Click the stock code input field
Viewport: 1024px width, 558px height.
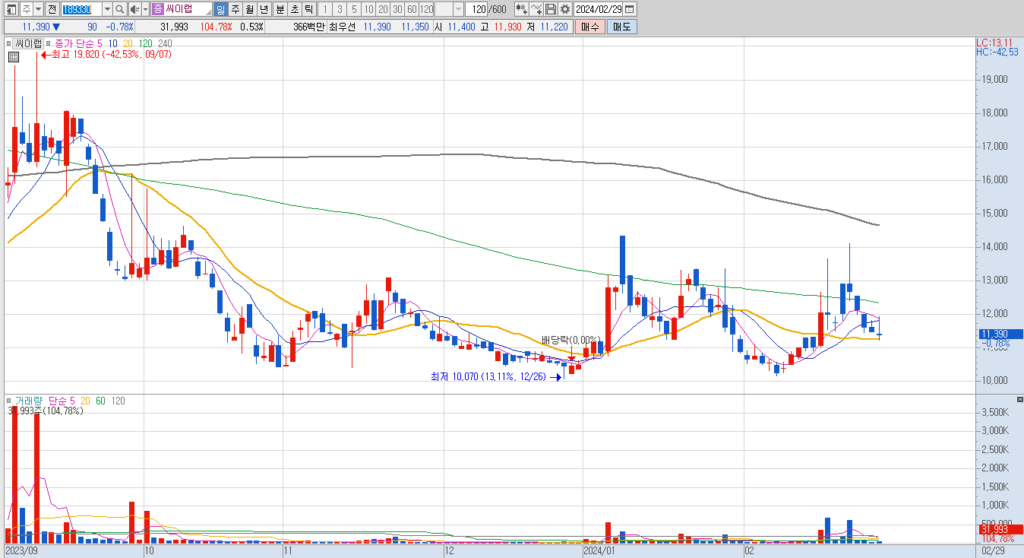82,9
